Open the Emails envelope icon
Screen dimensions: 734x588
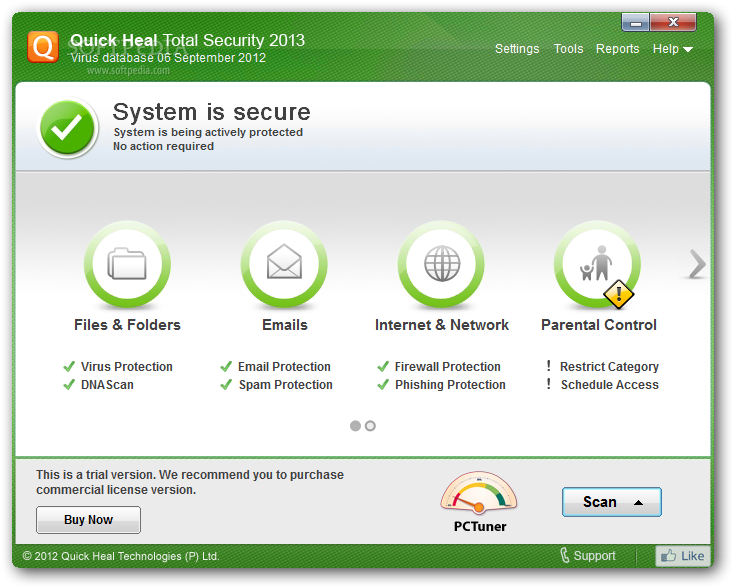click(284, 265)
